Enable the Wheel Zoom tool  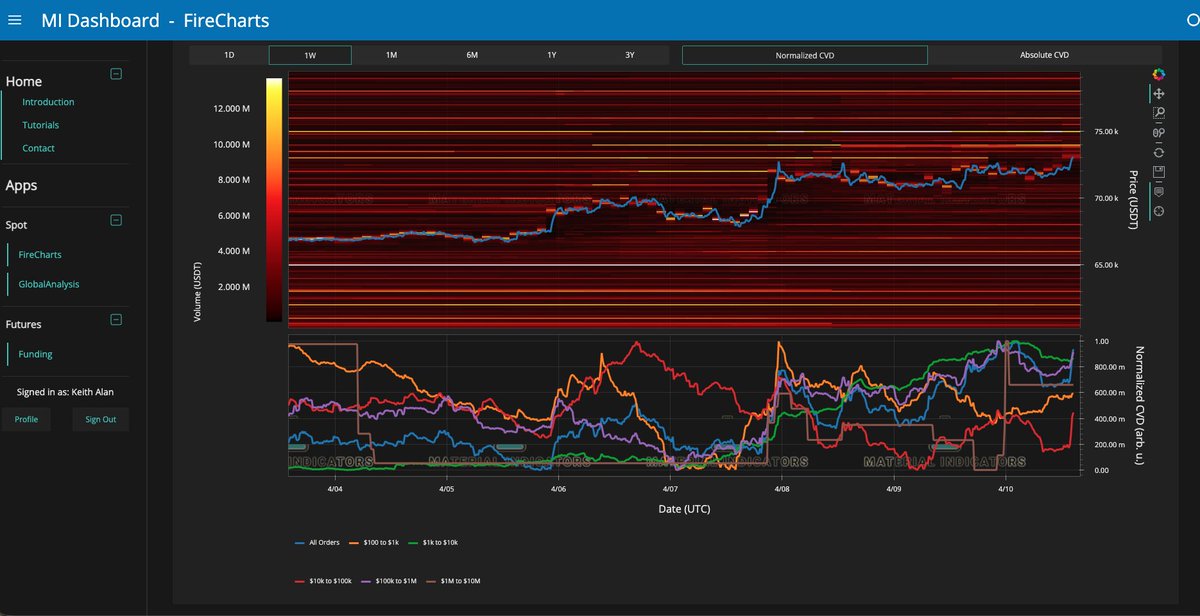[x=1159, y=132]
